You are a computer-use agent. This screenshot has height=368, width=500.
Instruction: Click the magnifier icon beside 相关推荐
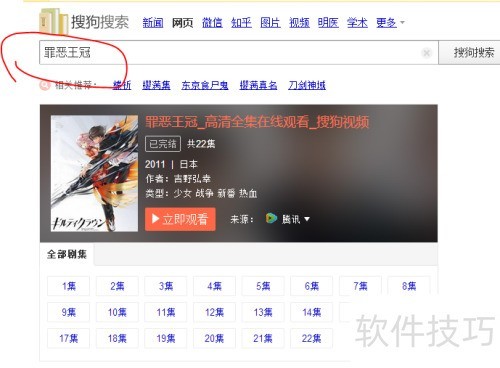pyautogui.click(x=45, y=85)
